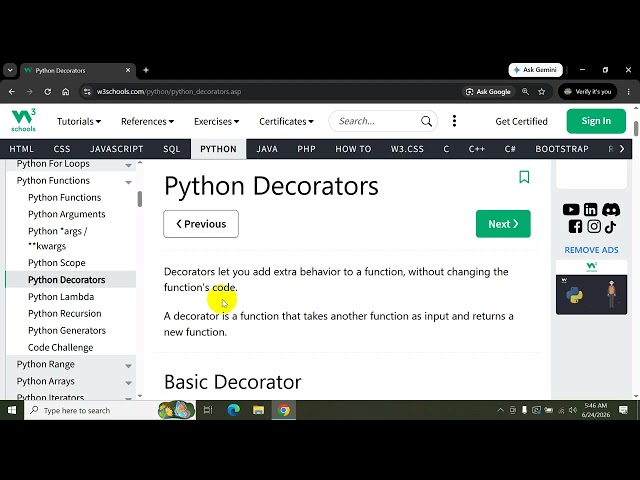Expand the Python Range section
This screenshot has height=480, width=640.
click(x=128, y=366)
